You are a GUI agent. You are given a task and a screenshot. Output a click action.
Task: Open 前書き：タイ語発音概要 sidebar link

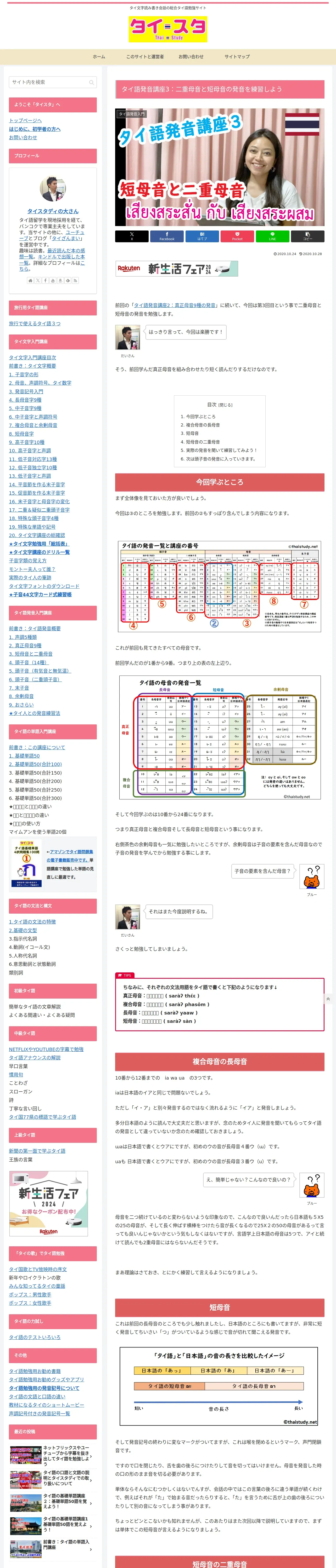(x=35, y=629)
